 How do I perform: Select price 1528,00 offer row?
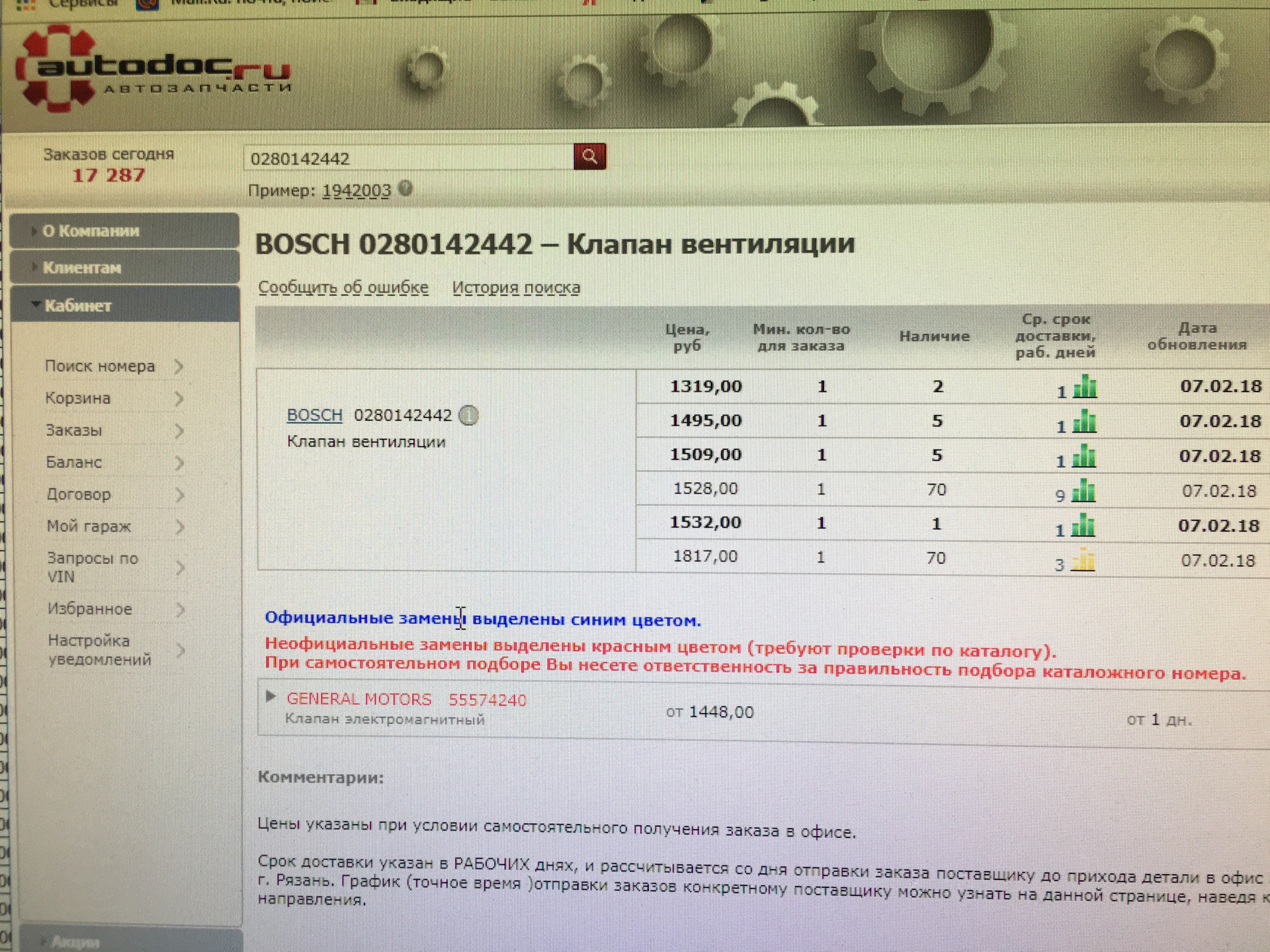(x=952, y=490)
